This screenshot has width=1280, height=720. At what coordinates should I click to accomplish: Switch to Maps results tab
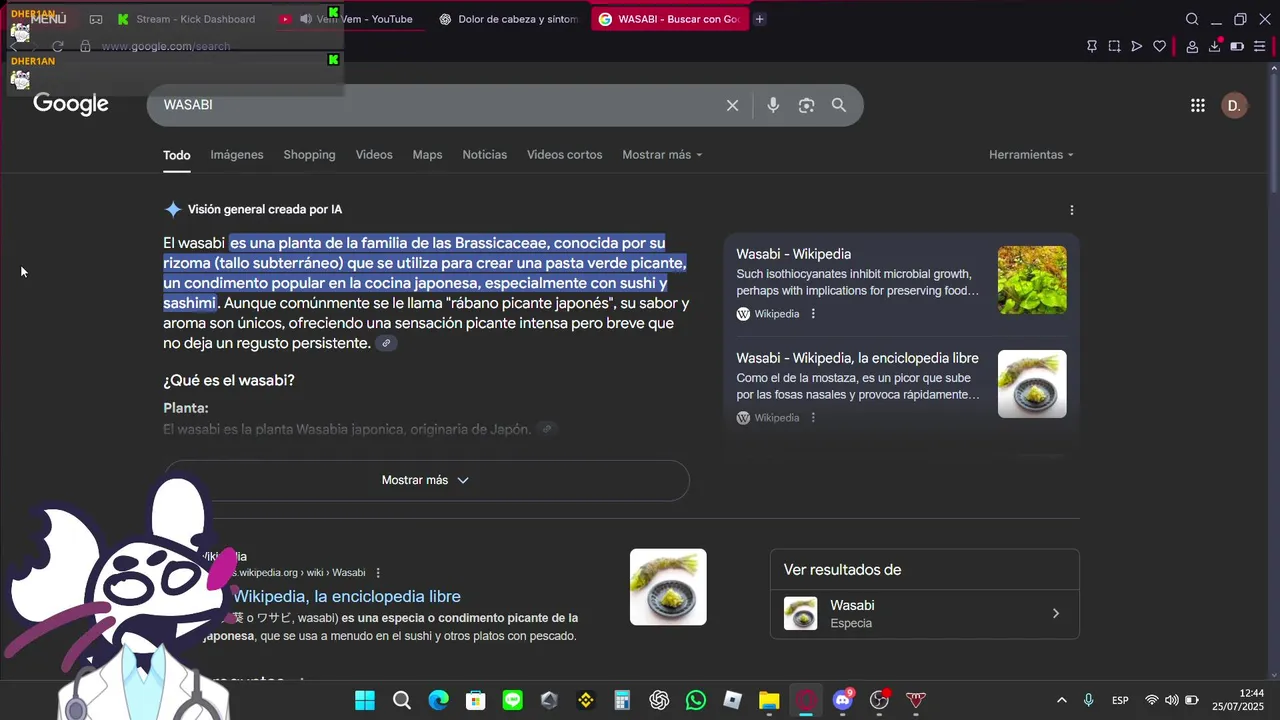pos(427,155)
